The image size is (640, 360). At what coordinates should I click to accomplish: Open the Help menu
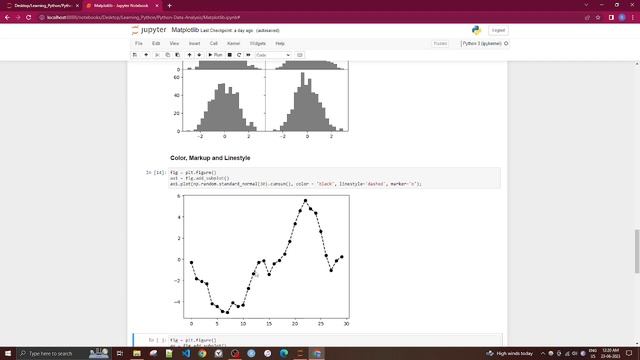pos(280,43)
